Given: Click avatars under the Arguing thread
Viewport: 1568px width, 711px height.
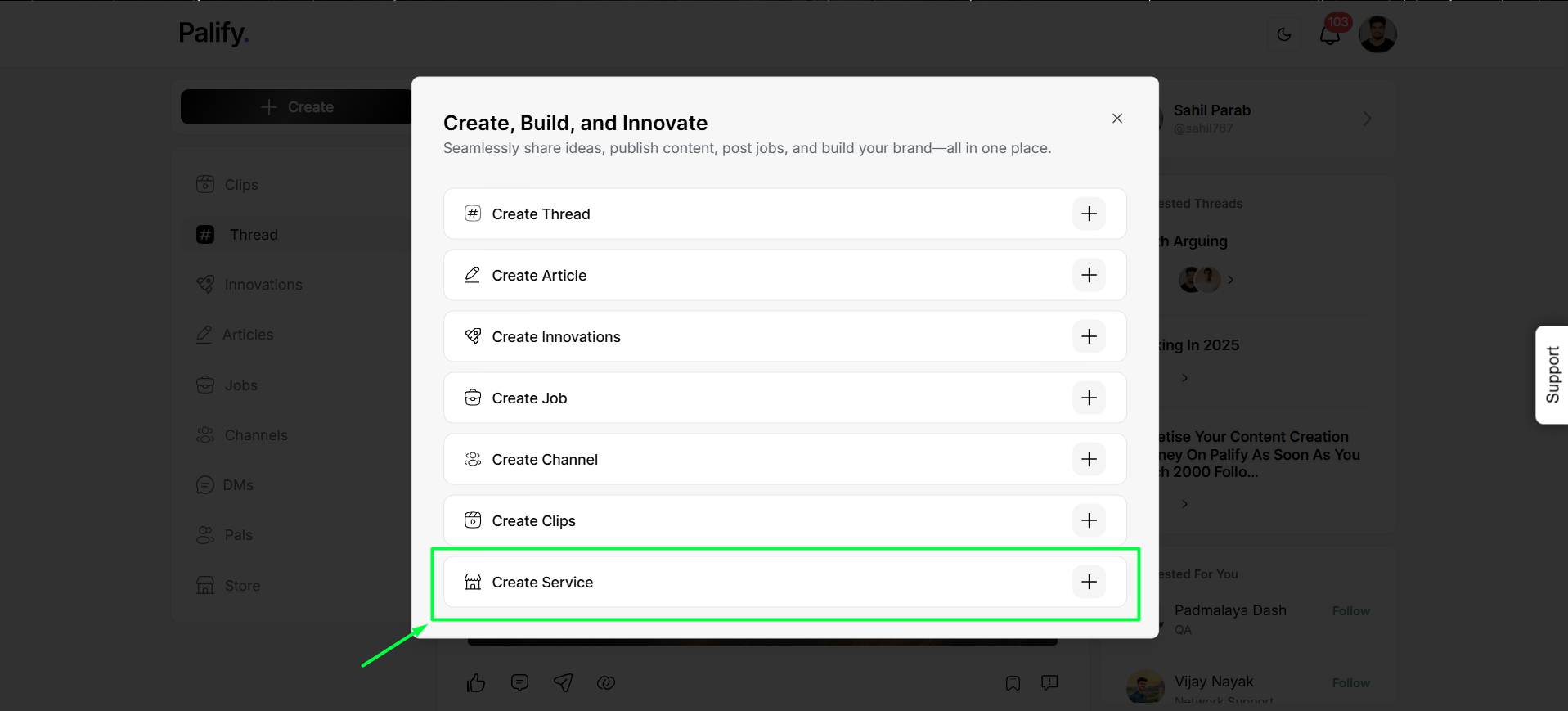Looking at the screenshot, I should [x=1199, y=280].
